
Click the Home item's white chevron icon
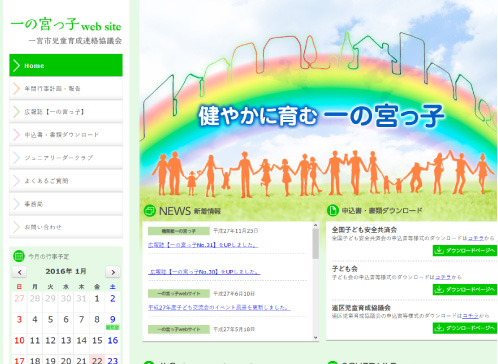16,66
